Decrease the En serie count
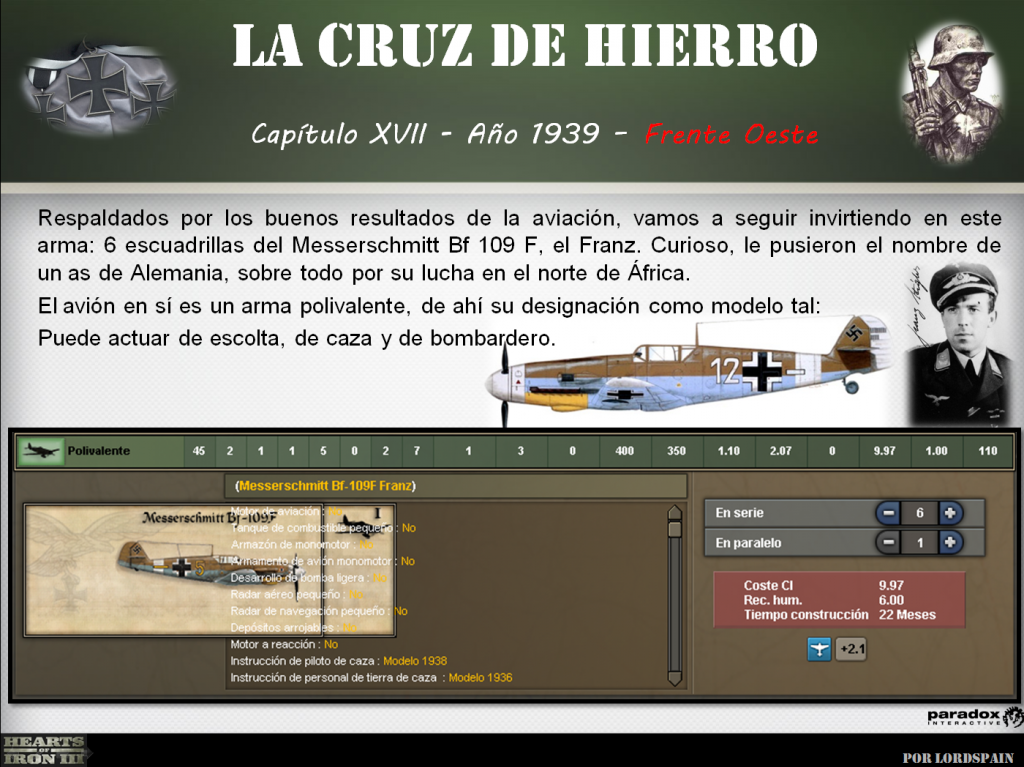Image resolution: width=1024 pixels, height=767 pixels. (x=888, y=514)
